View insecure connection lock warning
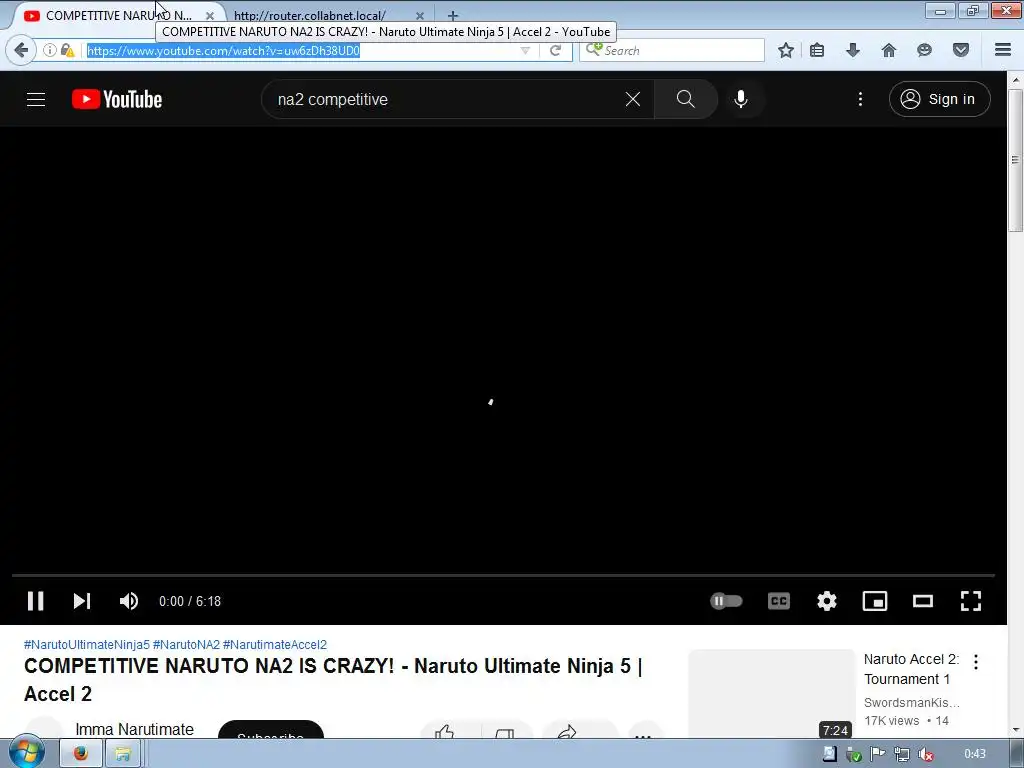 pos(67,50)
